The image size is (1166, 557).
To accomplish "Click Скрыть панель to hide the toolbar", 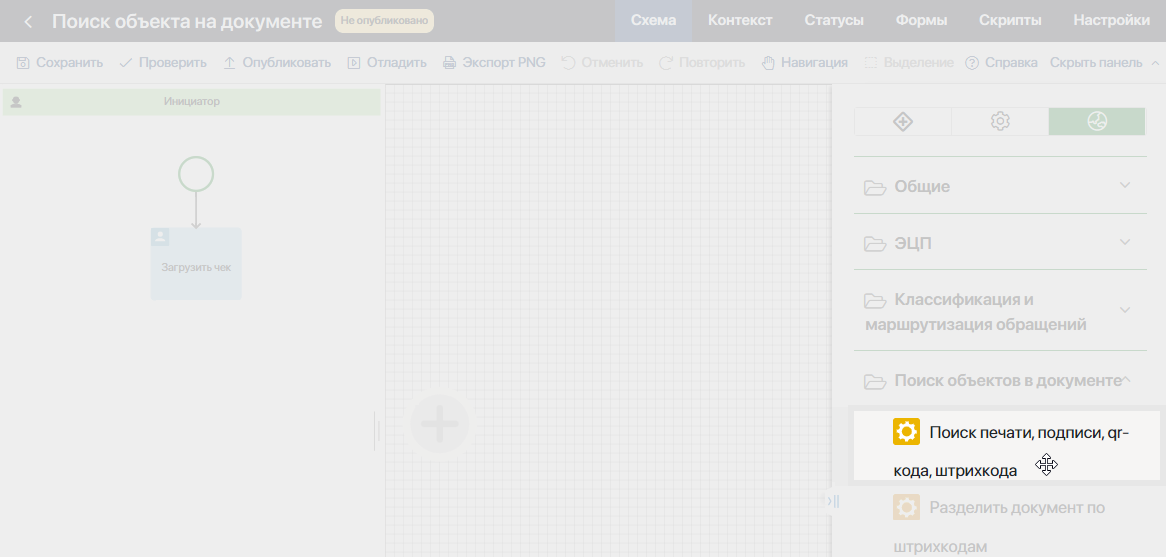I will point(1095,62).
